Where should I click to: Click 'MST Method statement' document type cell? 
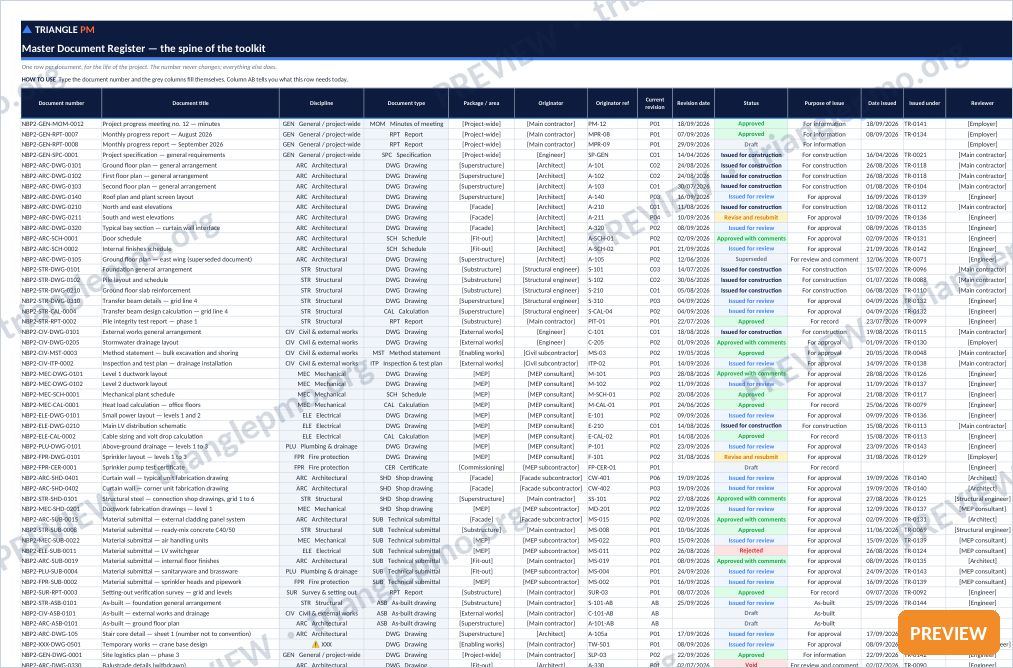(x=406, y=353)
